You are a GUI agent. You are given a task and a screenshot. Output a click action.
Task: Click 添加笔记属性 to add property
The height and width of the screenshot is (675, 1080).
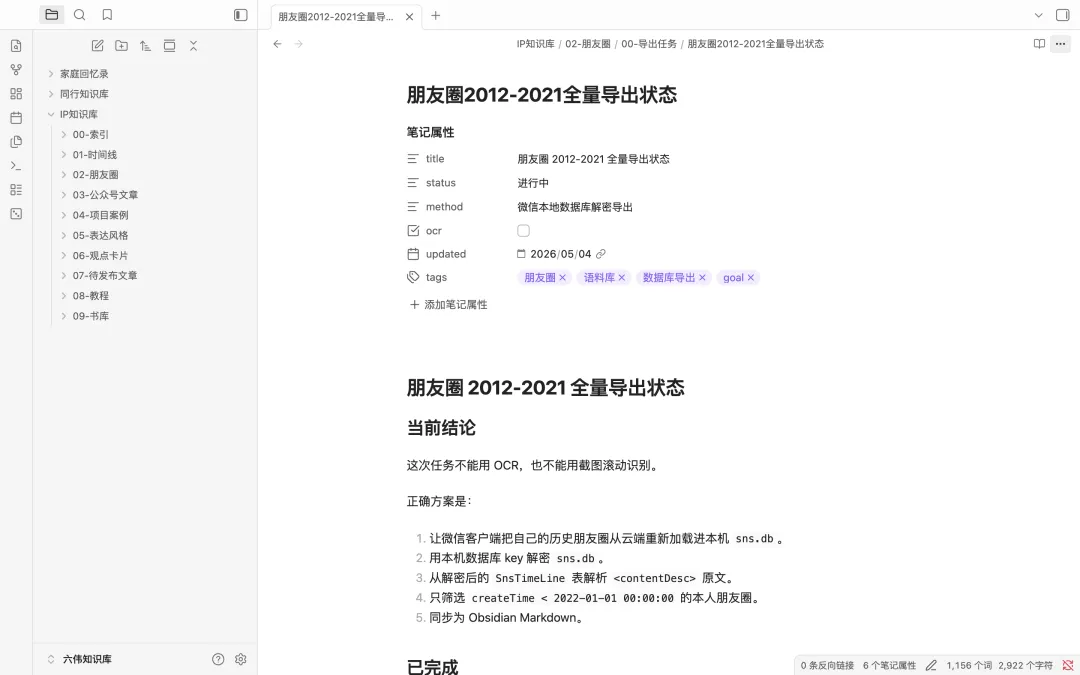point(448,304)
